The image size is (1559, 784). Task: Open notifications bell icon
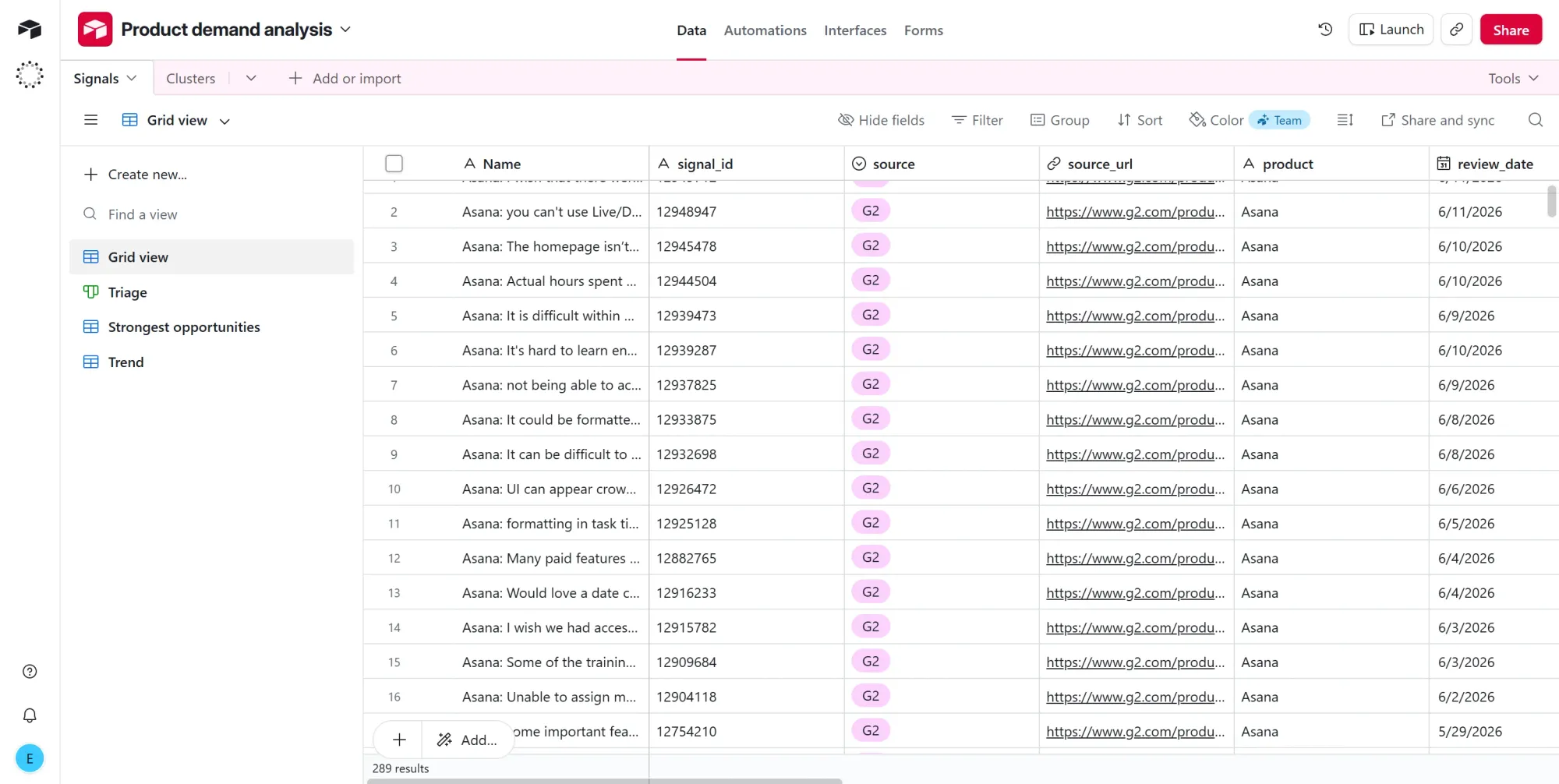(30, 715)
